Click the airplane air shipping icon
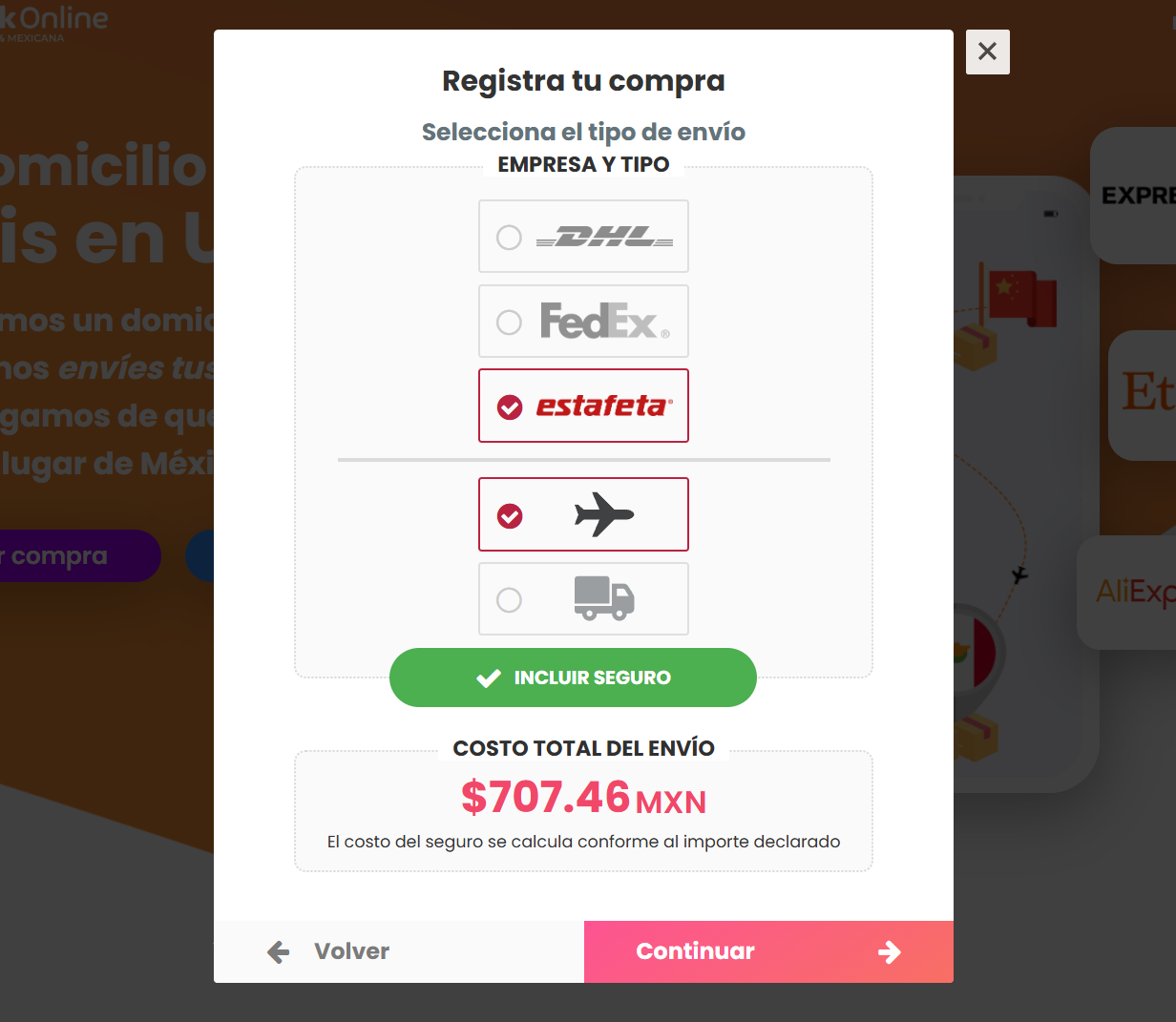This screenshot has width=1176, height=1022. (604, 514)
